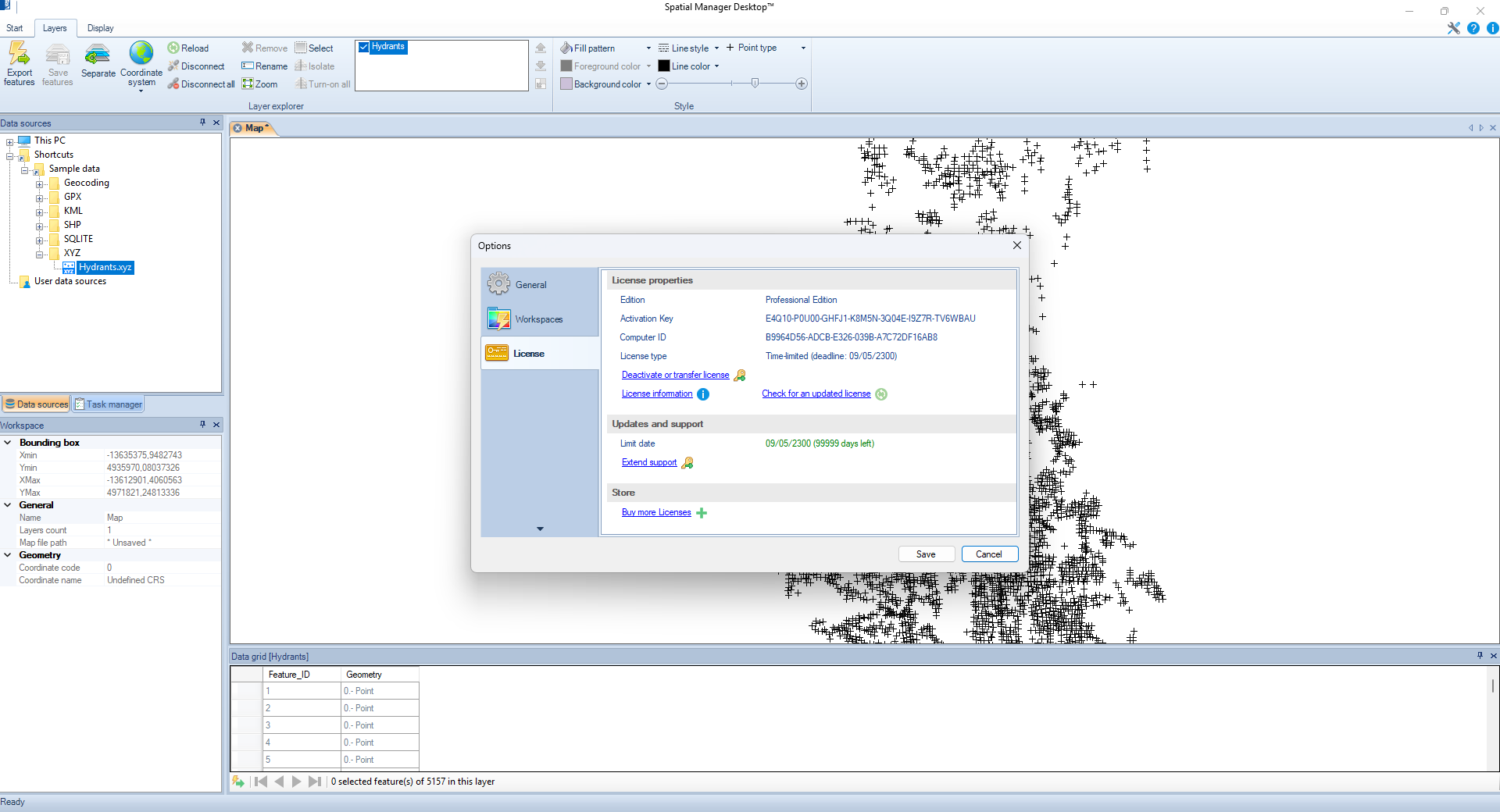Expand more options arrow in Options sidebar

click(x=540, y=529)
